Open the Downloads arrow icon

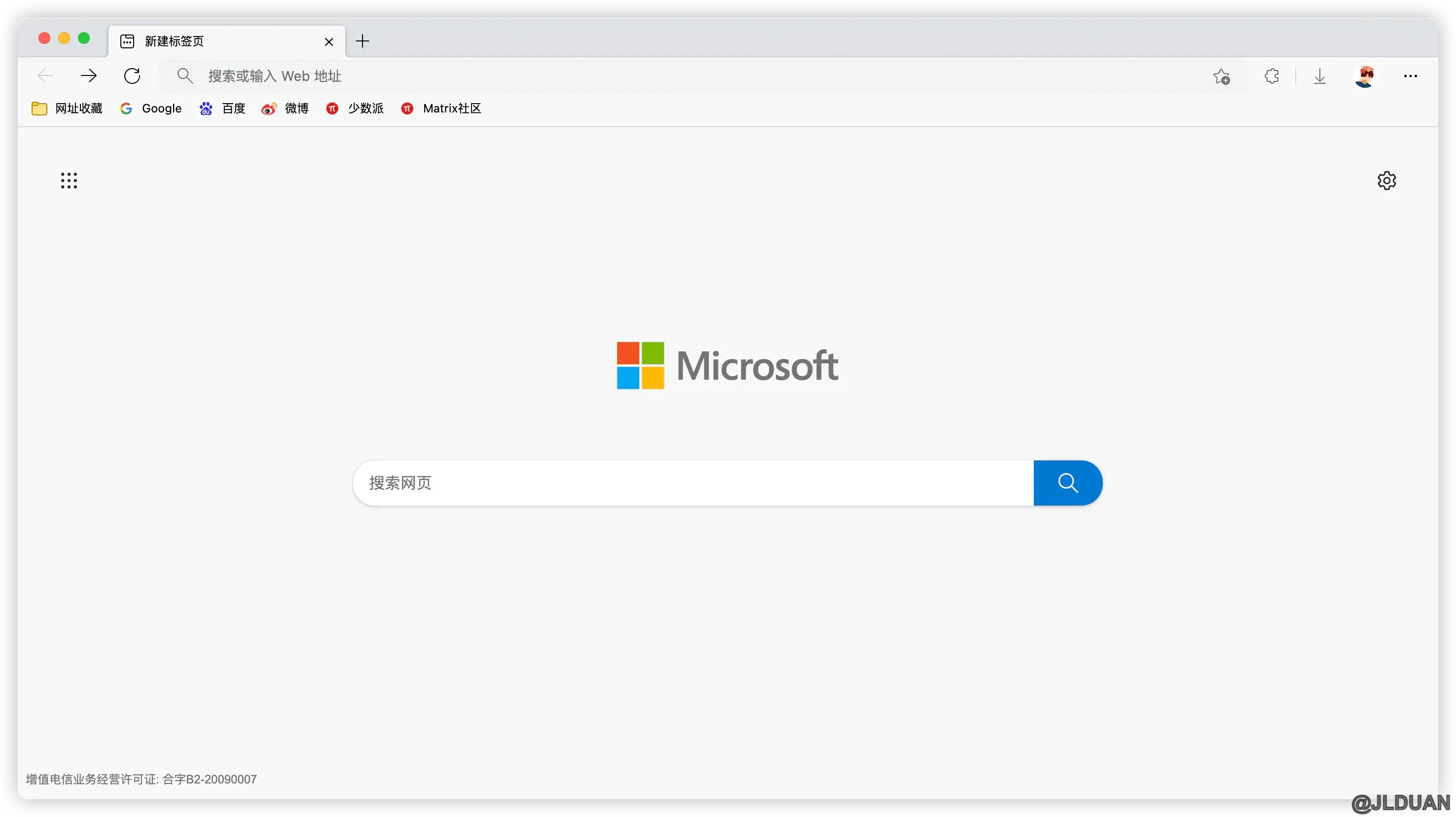pos(1320,76)
